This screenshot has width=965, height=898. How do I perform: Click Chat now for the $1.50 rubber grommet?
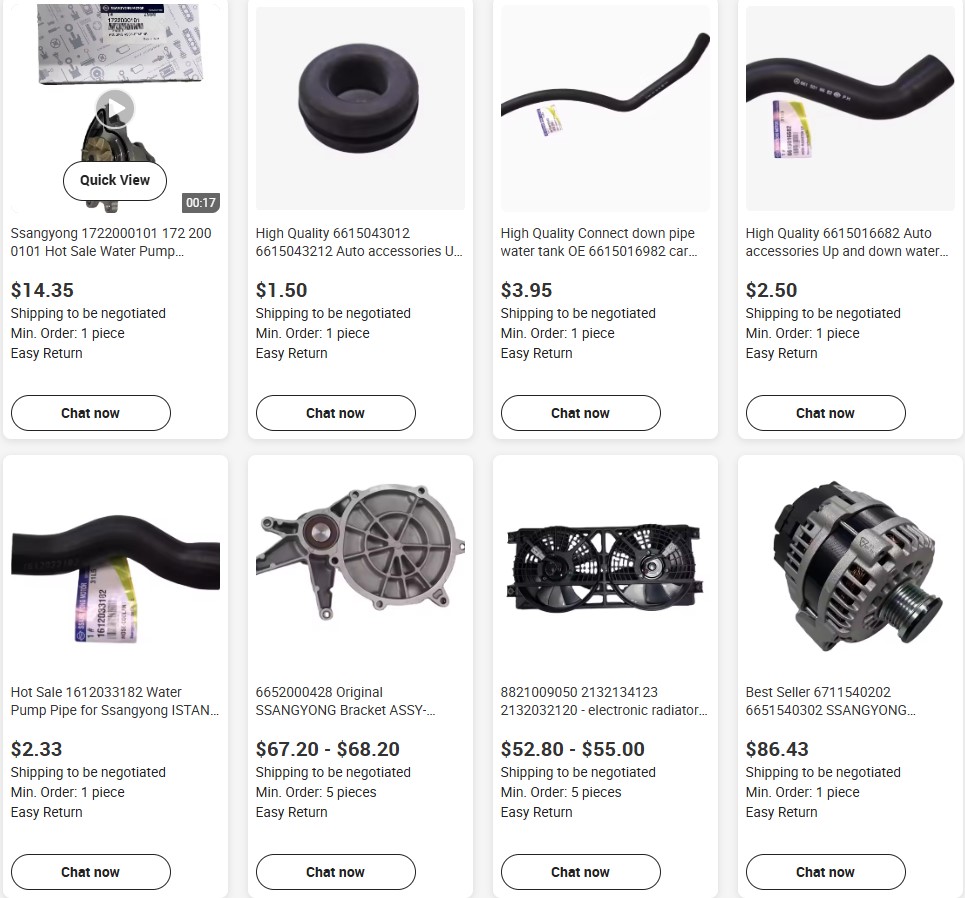pos(335,413)
